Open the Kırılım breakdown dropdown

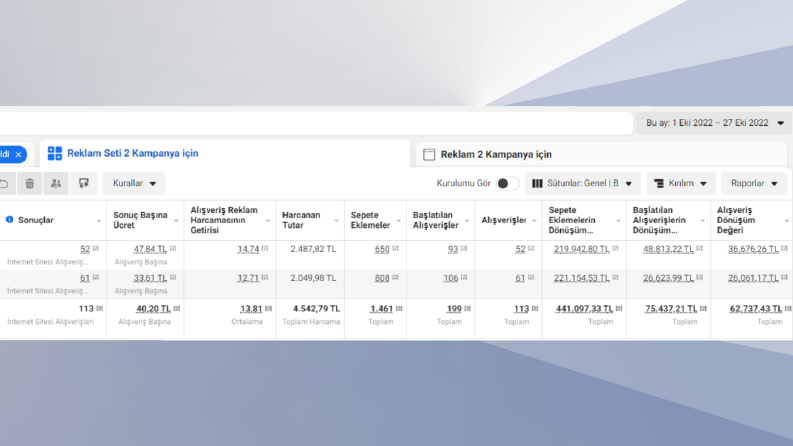click(x=680, y=184)
